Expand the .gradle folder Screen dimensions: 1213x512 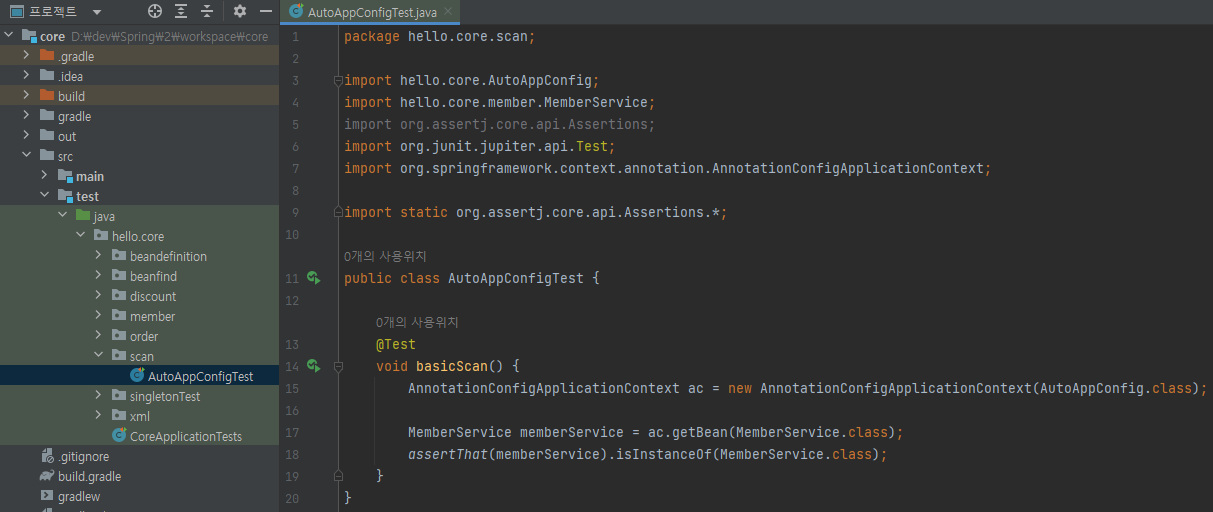tap(27, 56)
